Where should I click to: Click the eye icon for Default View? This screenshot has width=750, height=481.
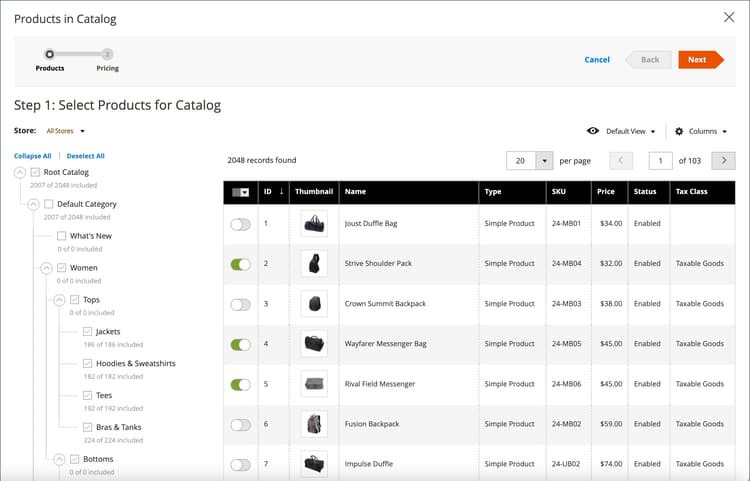(x=593, y=131)
